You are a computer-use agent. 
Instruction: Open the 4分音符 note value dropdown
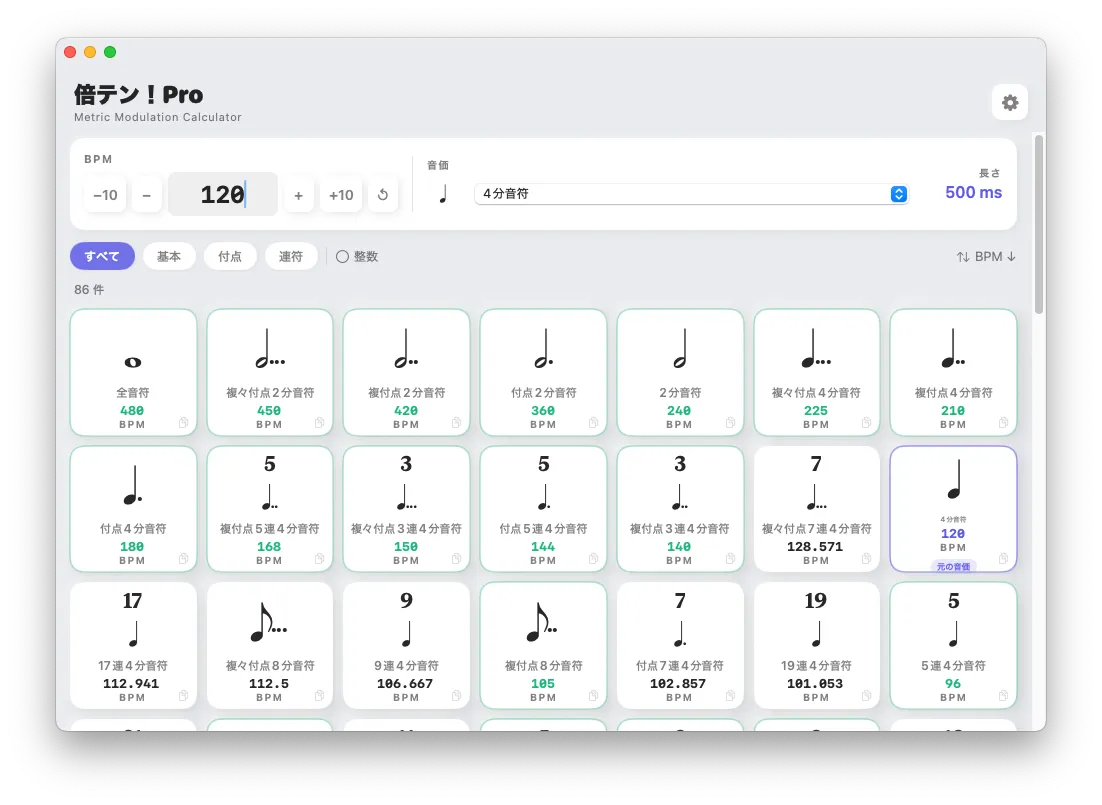coord(692,194)
